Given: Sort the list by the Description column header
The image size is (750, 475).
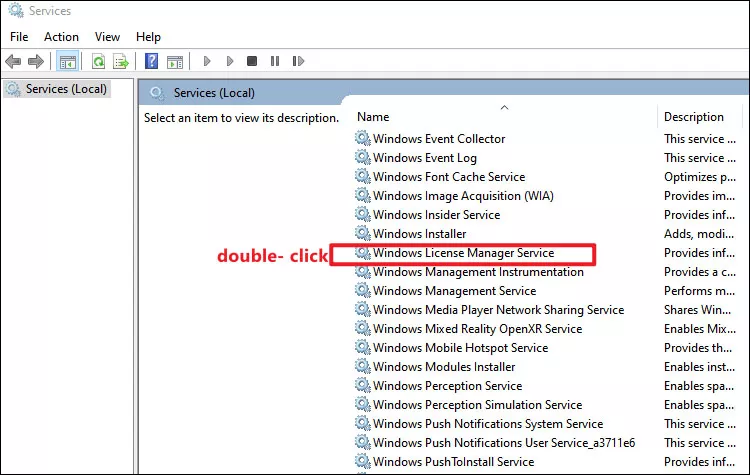Looking at the screenshot, I should coord(694,117).
